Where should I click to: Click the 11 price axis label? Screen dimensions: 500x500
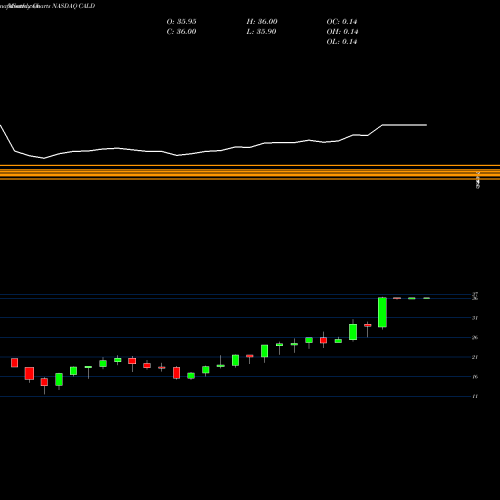pos(475,397)
